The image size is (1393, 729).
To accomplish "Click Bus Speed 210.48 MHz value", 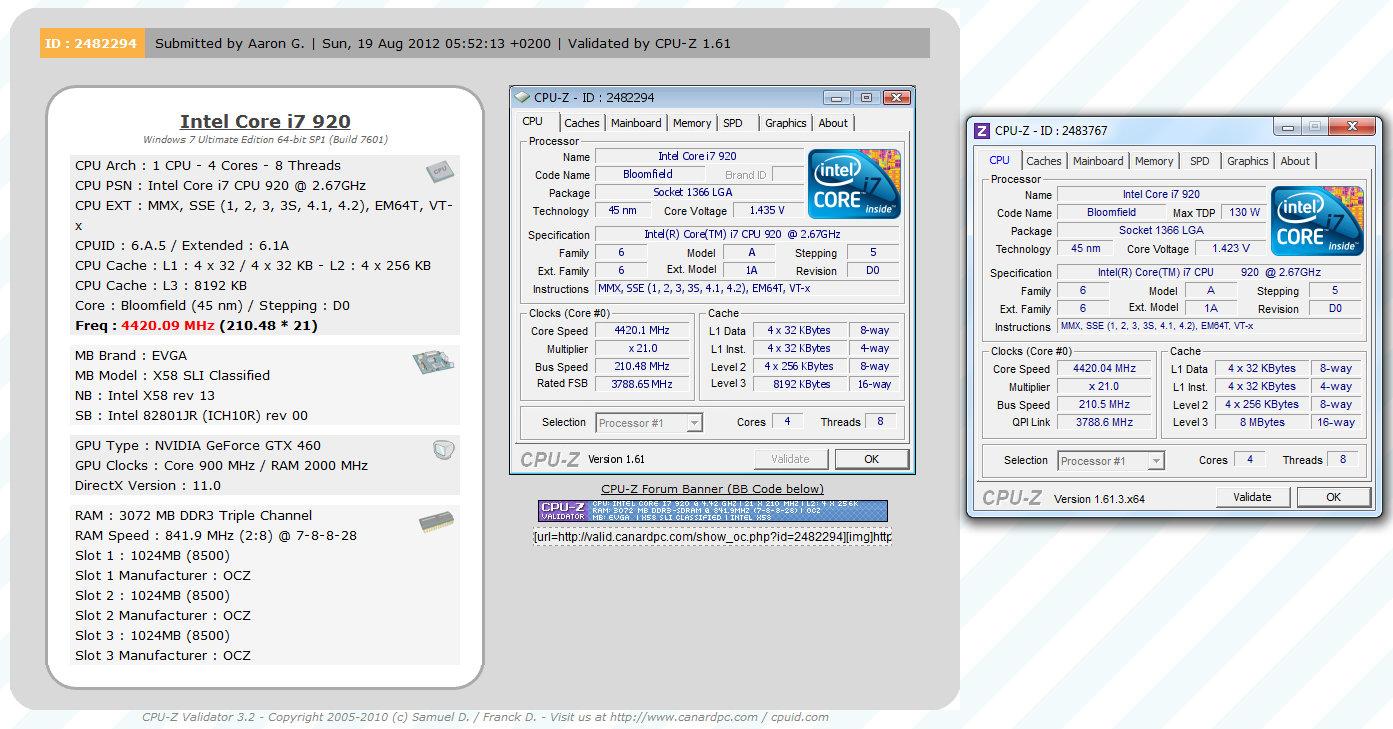I will click(642, 367).
